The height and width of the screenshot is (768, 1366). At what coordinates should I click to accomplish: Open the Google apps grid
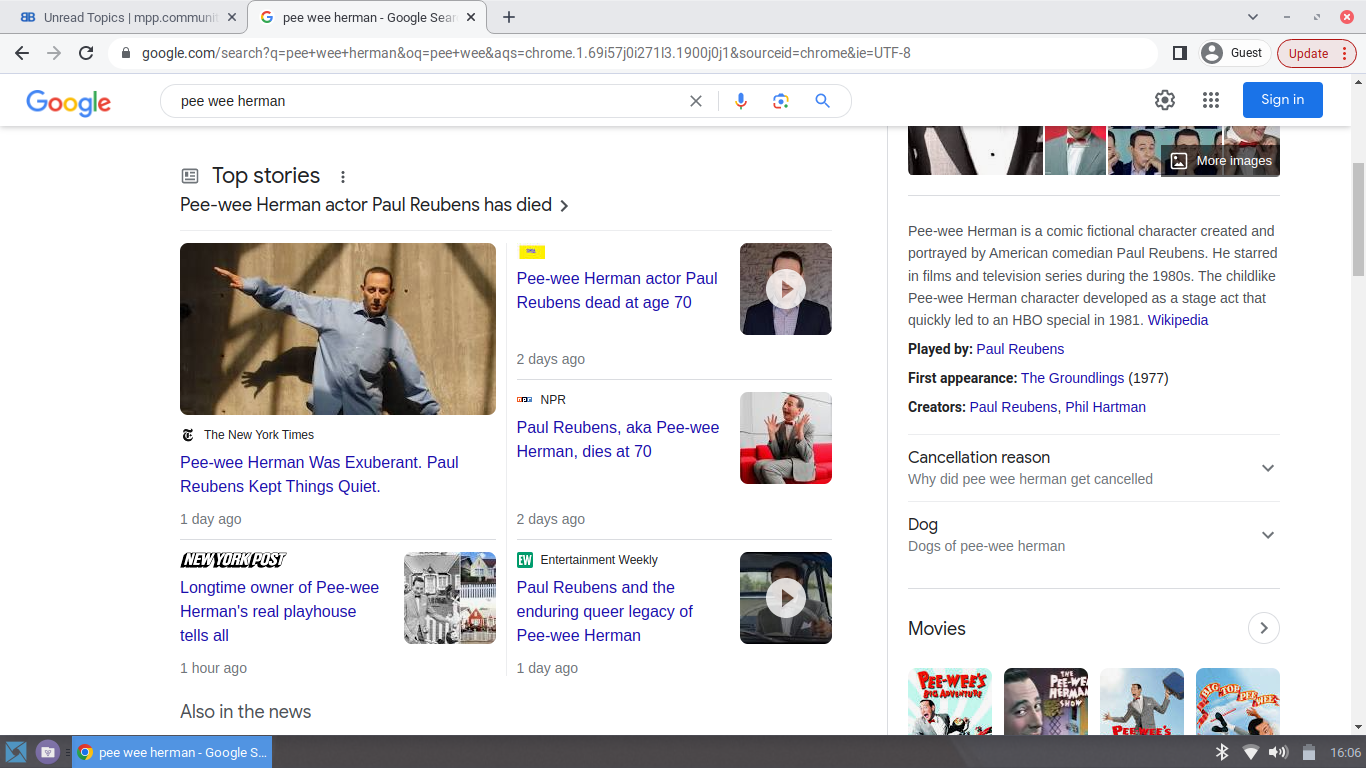point(1211,100)
